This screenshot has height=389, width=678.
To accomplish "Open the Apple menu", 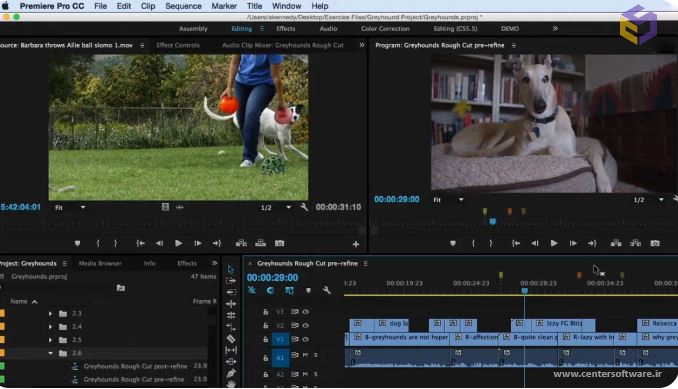I will (x=6, y=6).
